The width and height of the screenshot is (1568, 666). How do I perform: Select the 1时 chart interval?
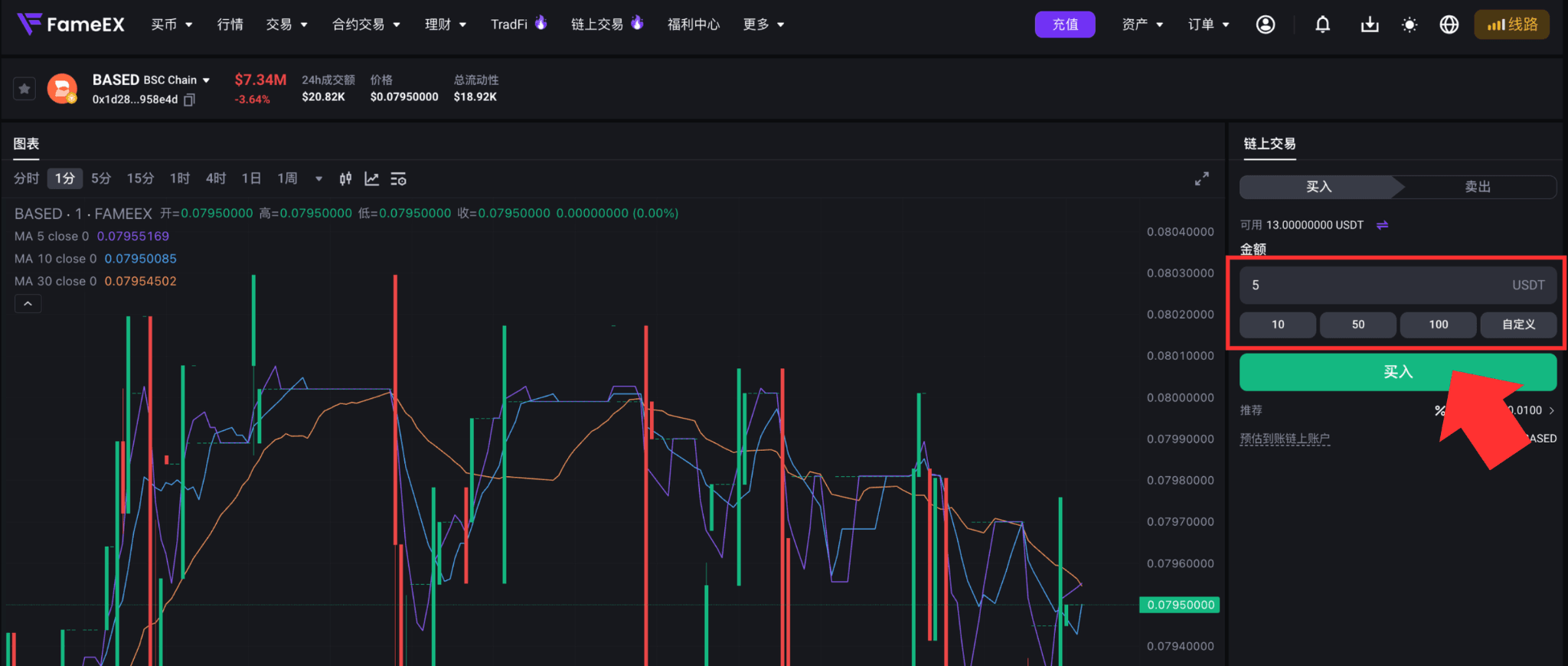point(180,178)
